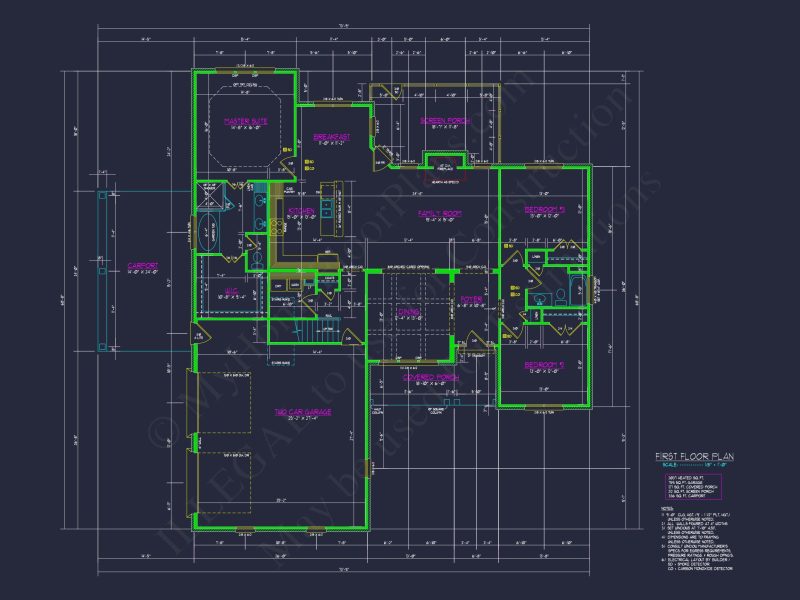This screenshot has width=800, height=600.
Task: Select the KITCHEN room label
Action: [302, 211]
